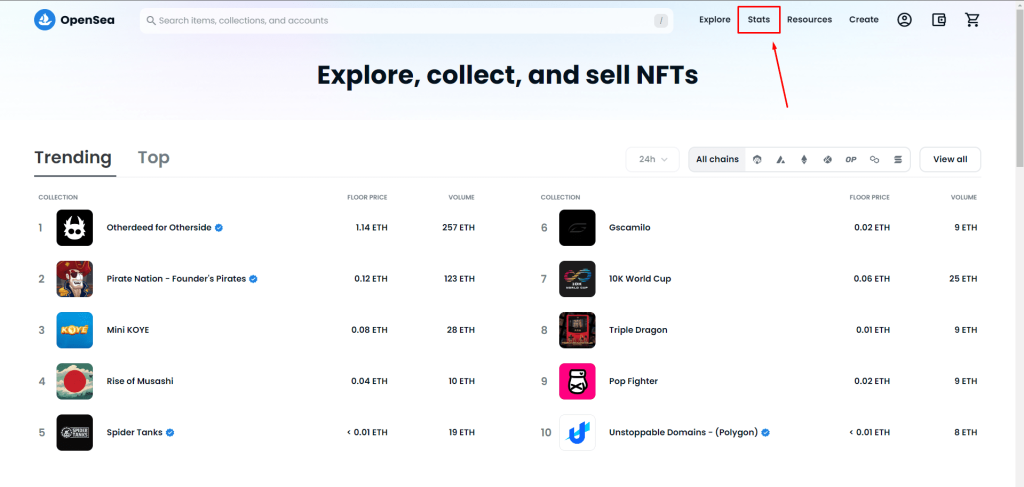Open Otherdeed for Otherside thumbnail
This screenshot has width=1024, height=487.
point(74,227)
